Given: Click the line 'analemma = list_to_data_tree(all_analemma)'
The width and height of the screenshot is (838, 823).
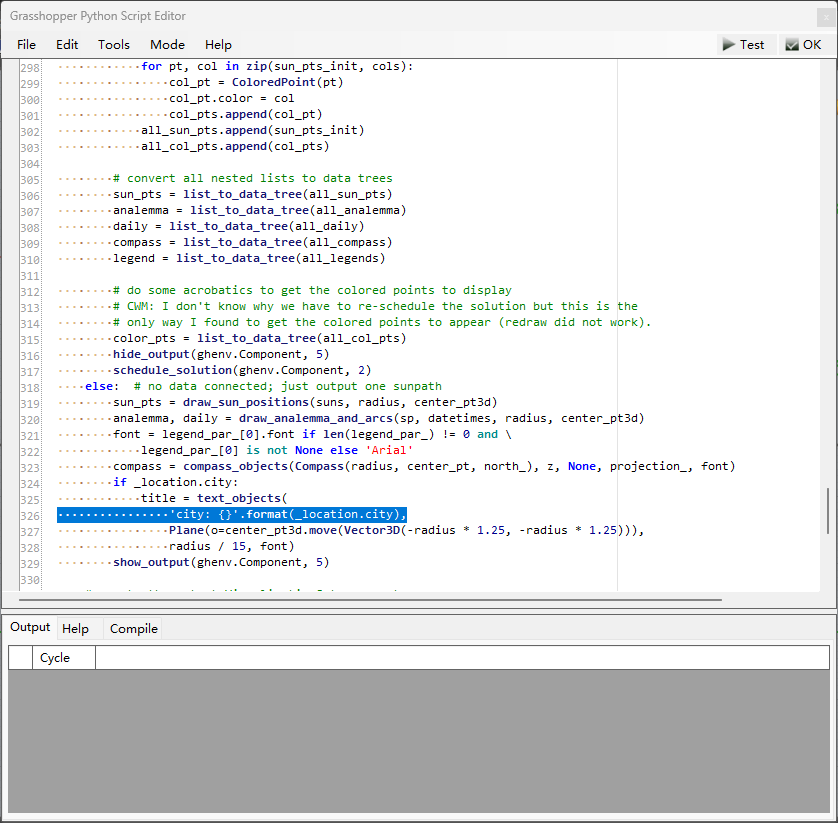Looking at the screenshot, I should (x=260, y=211).
